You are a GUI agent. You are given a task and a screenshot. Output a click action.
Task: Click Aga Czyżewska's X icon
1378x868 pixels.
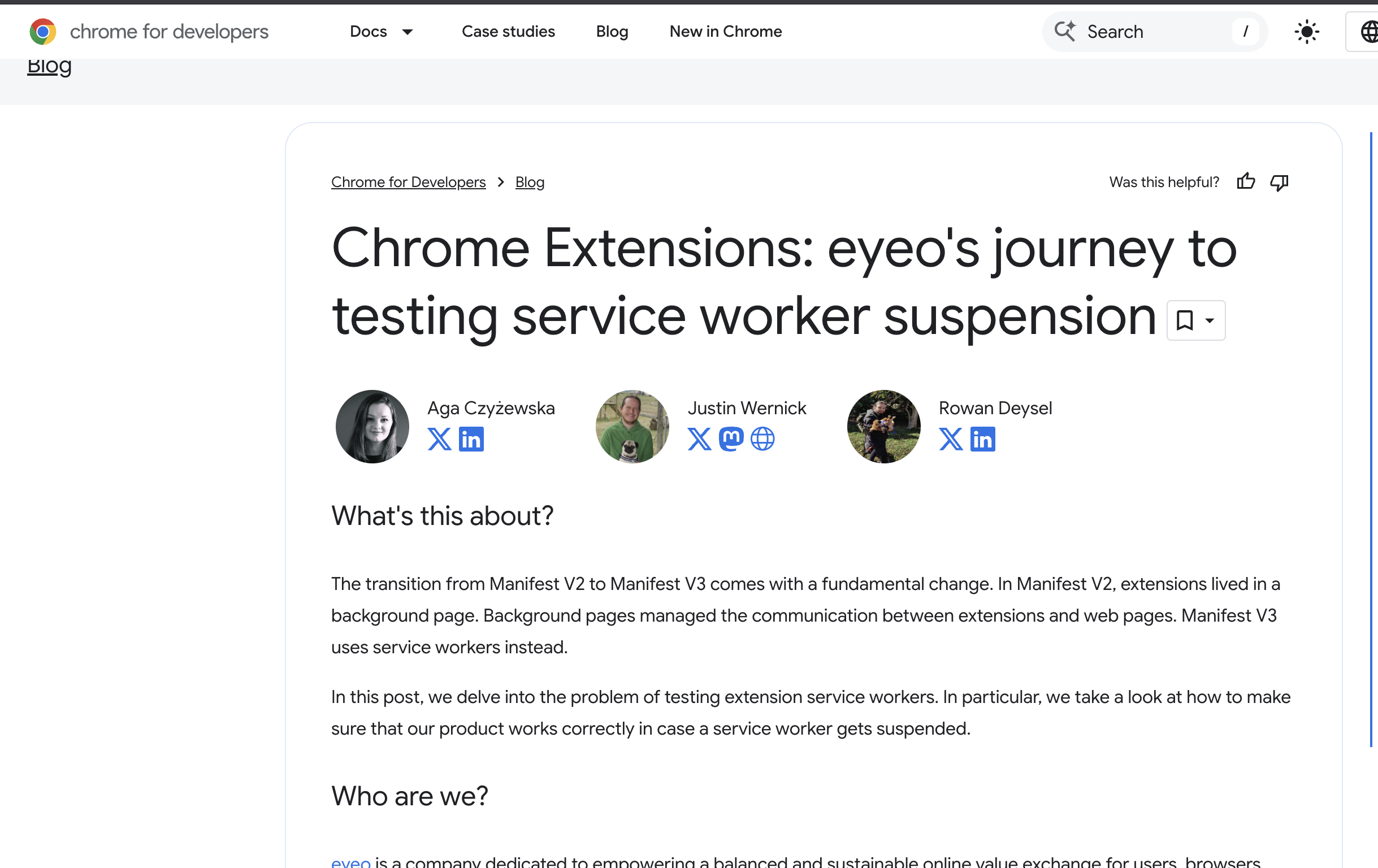tap(439, 439)
